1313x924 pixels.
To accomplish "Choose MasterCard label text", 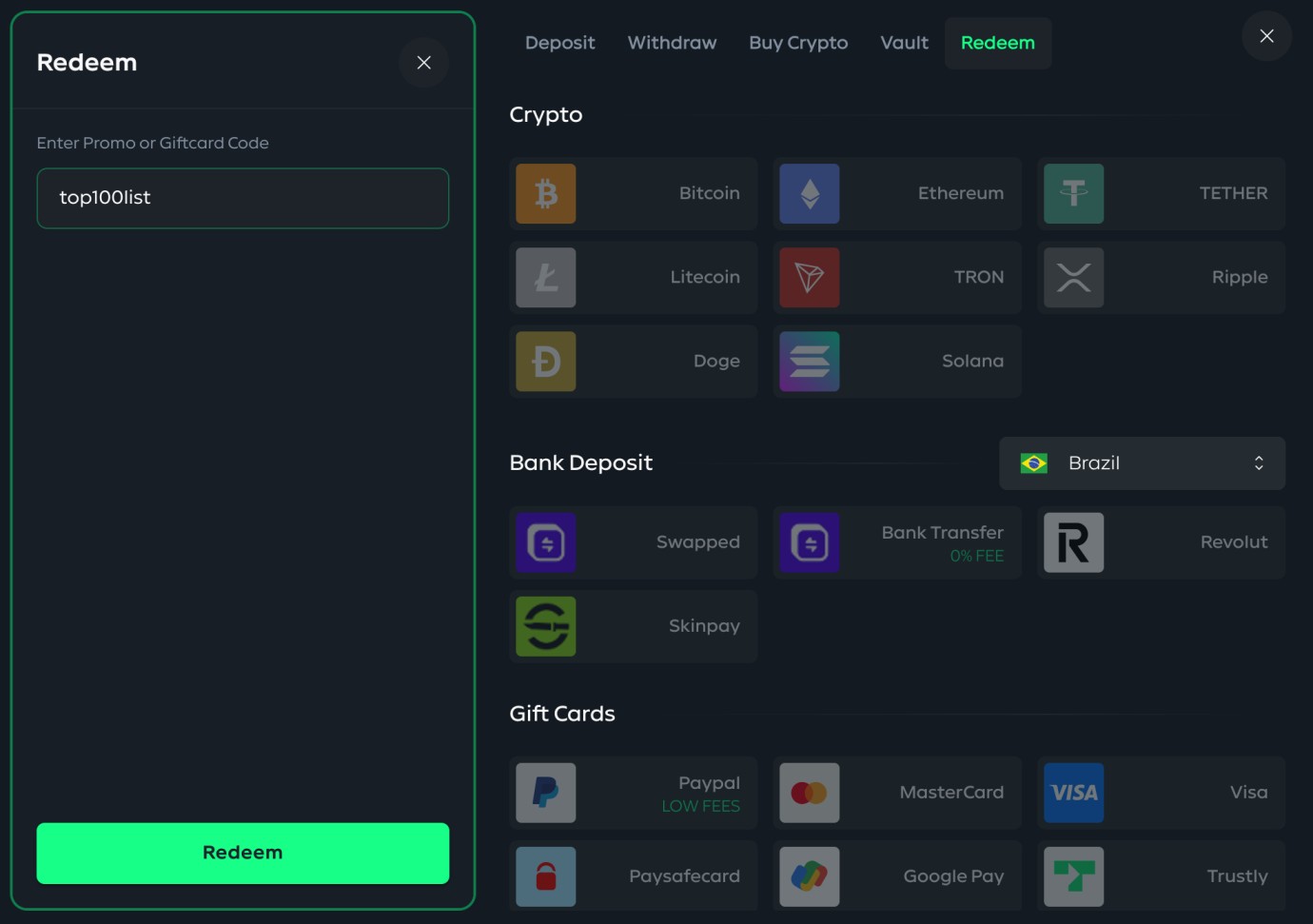I will coord(951,792).
